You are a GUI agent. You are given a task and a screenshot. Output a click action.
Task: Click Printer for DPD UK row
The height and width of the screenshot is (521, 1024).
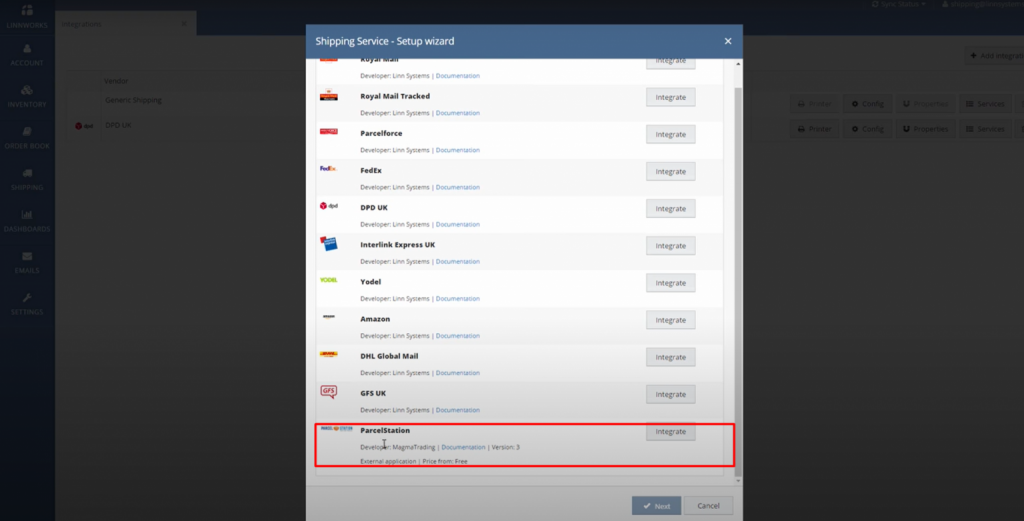click(815, 129)
